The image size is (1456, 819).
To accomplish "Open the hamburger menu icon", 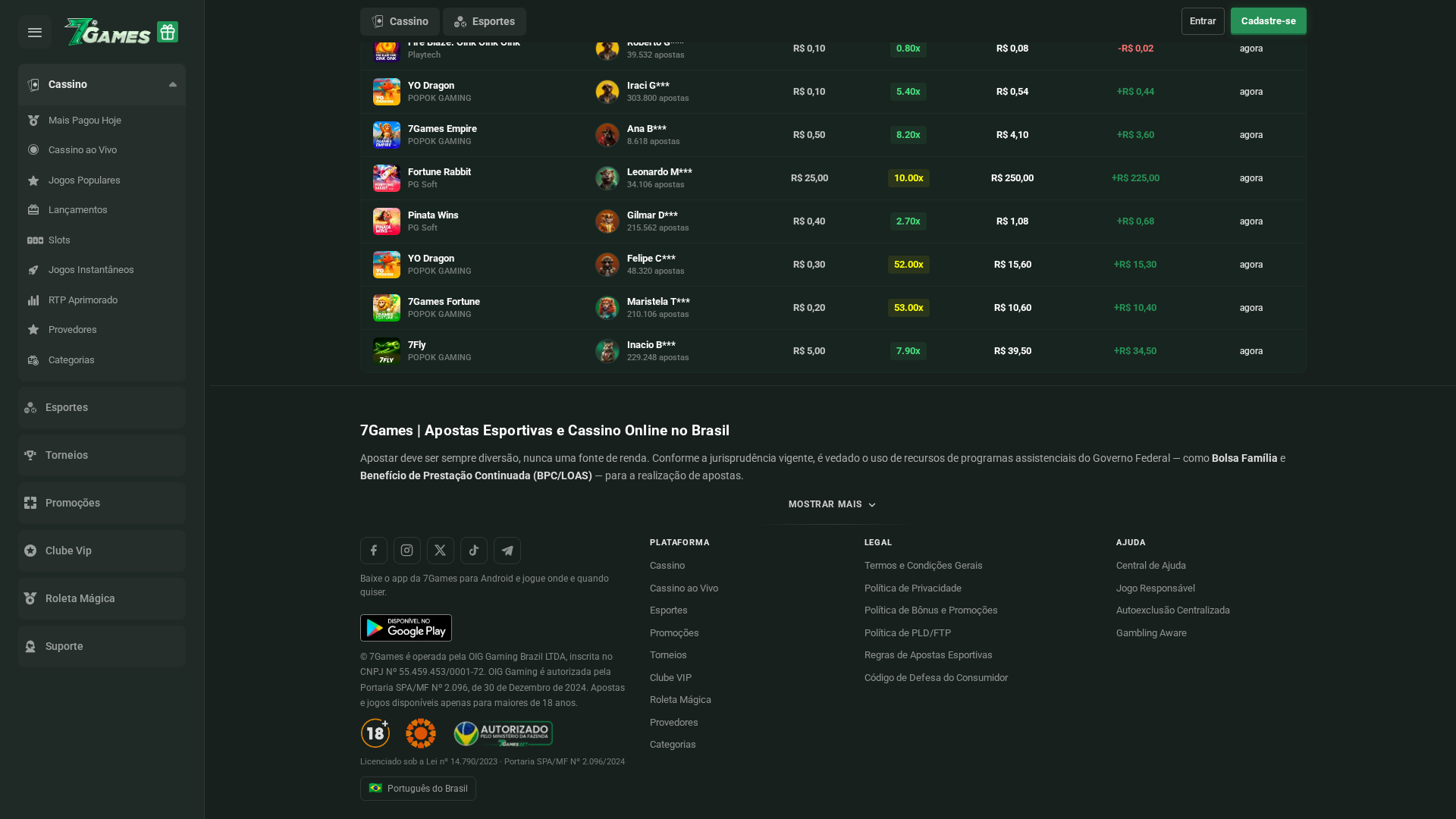I will point(35,32).
